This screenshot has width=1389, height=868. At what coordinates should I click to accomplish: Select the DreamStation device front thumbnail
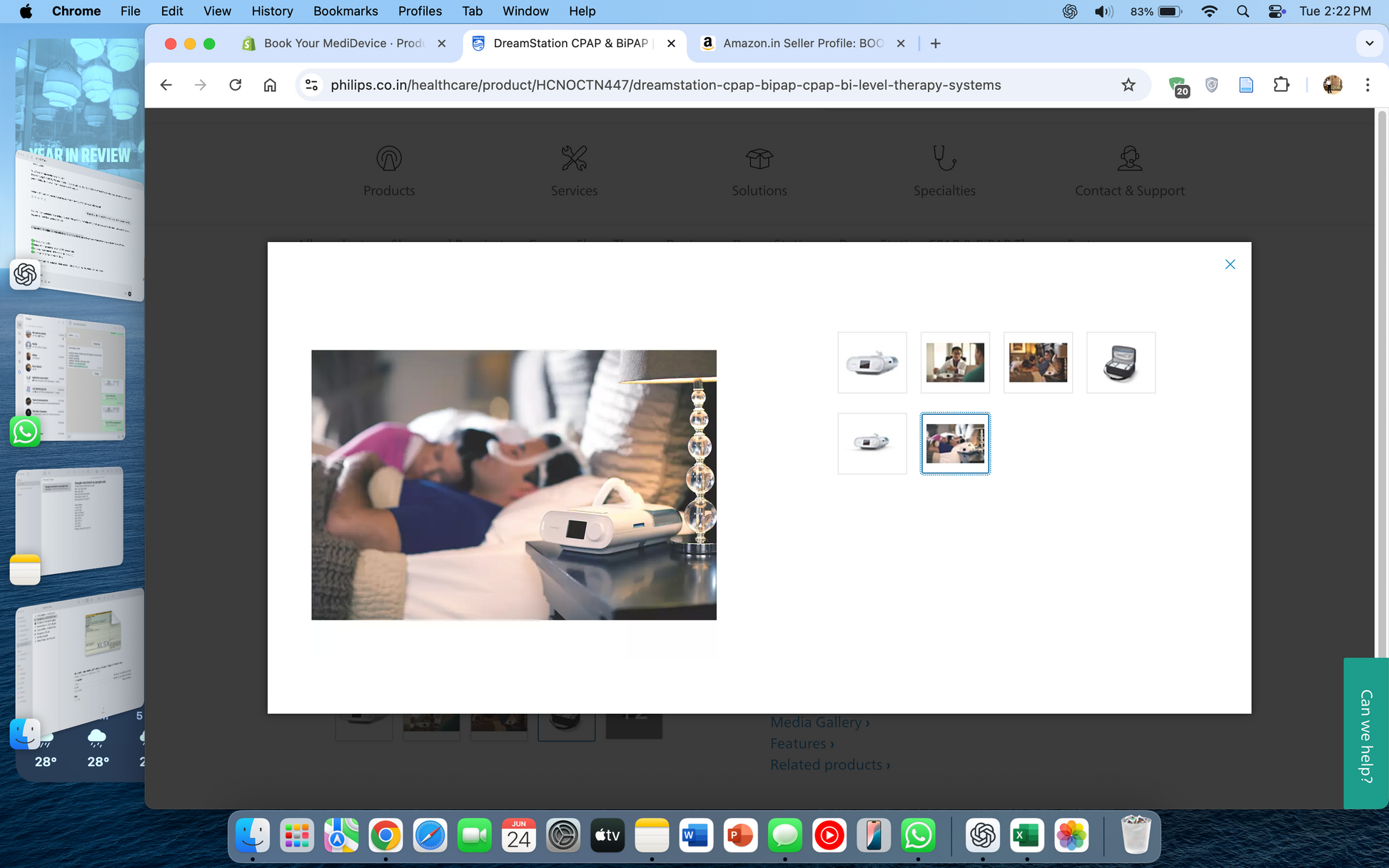click(872, 363)
